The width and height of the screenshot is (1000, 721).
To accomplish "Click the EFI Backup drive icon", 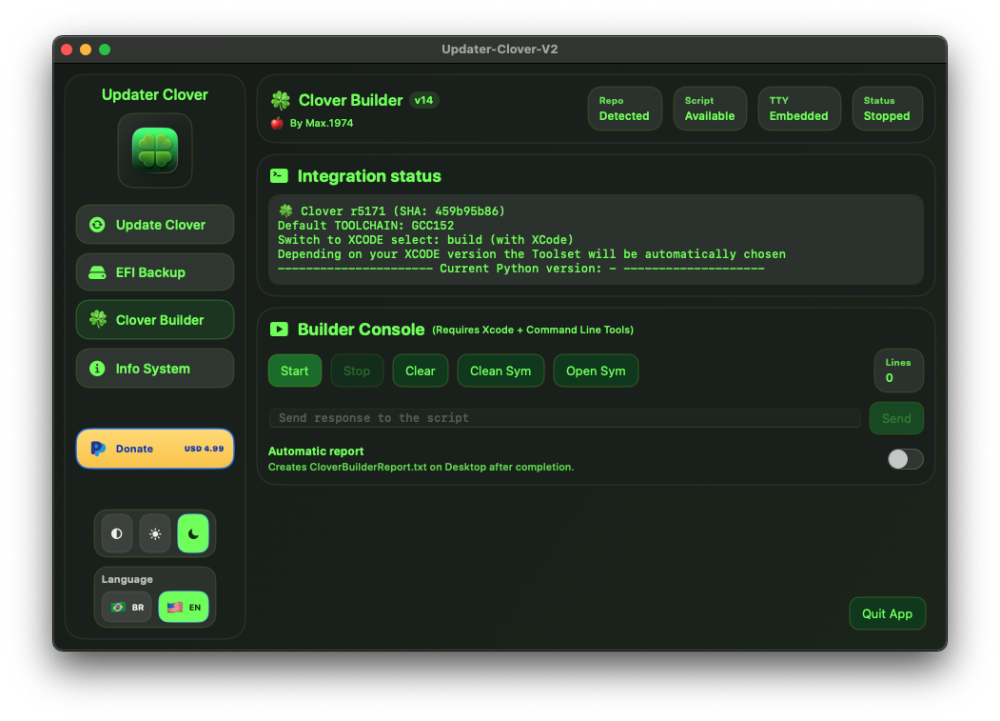I will (97, 273).
